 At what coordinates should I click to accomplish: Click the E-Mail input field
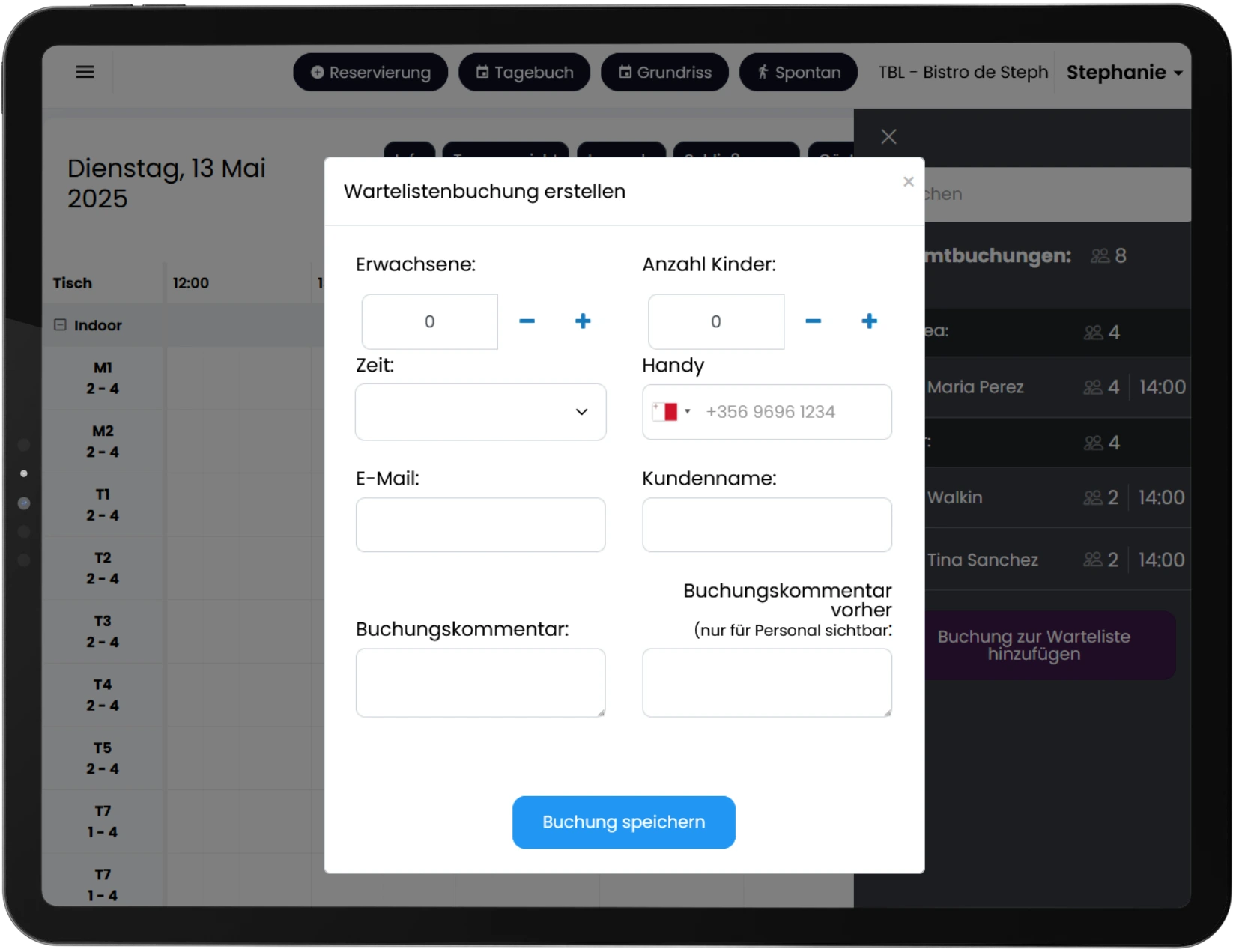(x=480, y=525)
